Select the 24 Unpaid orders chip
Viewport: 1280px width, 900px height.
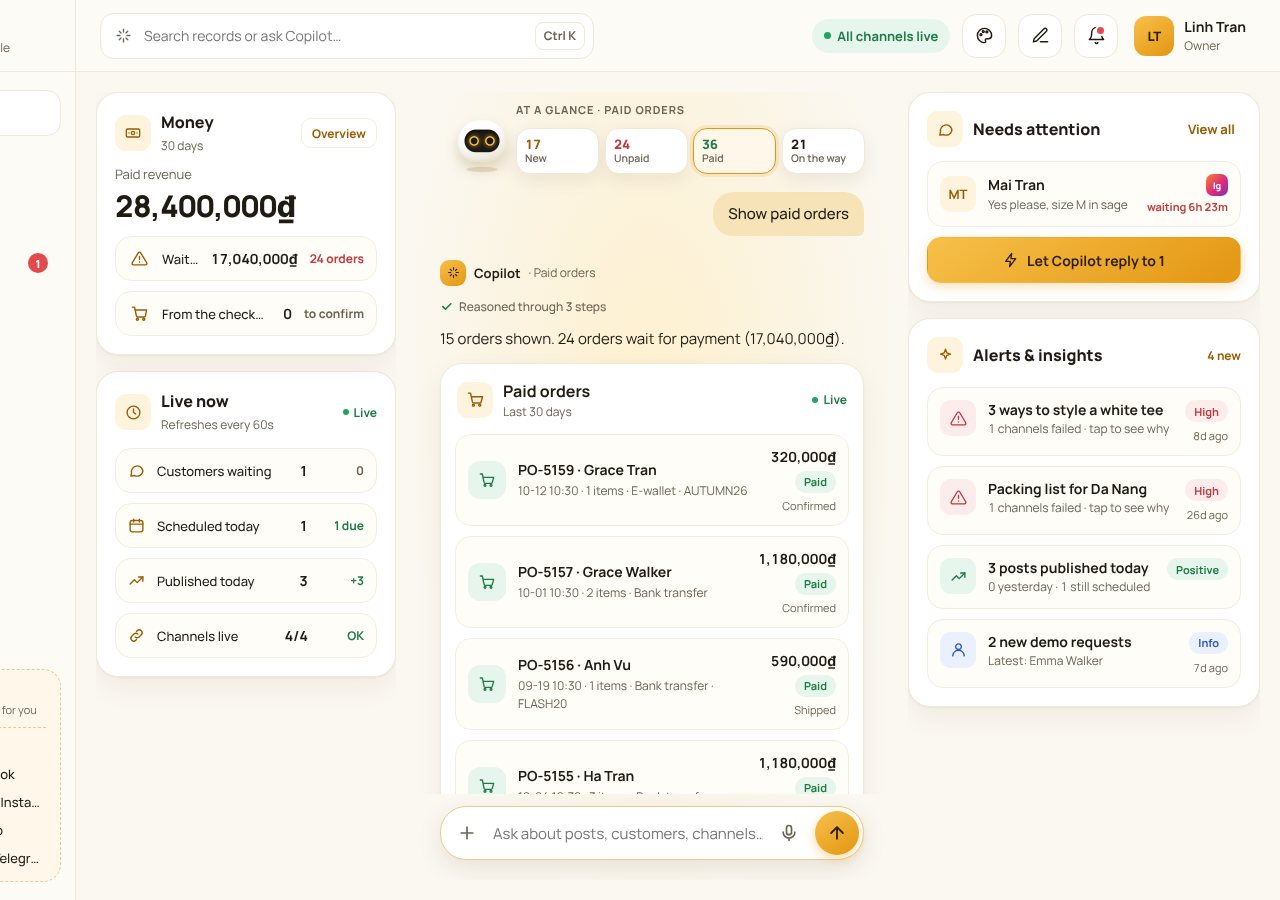click(x=646, y=151)
